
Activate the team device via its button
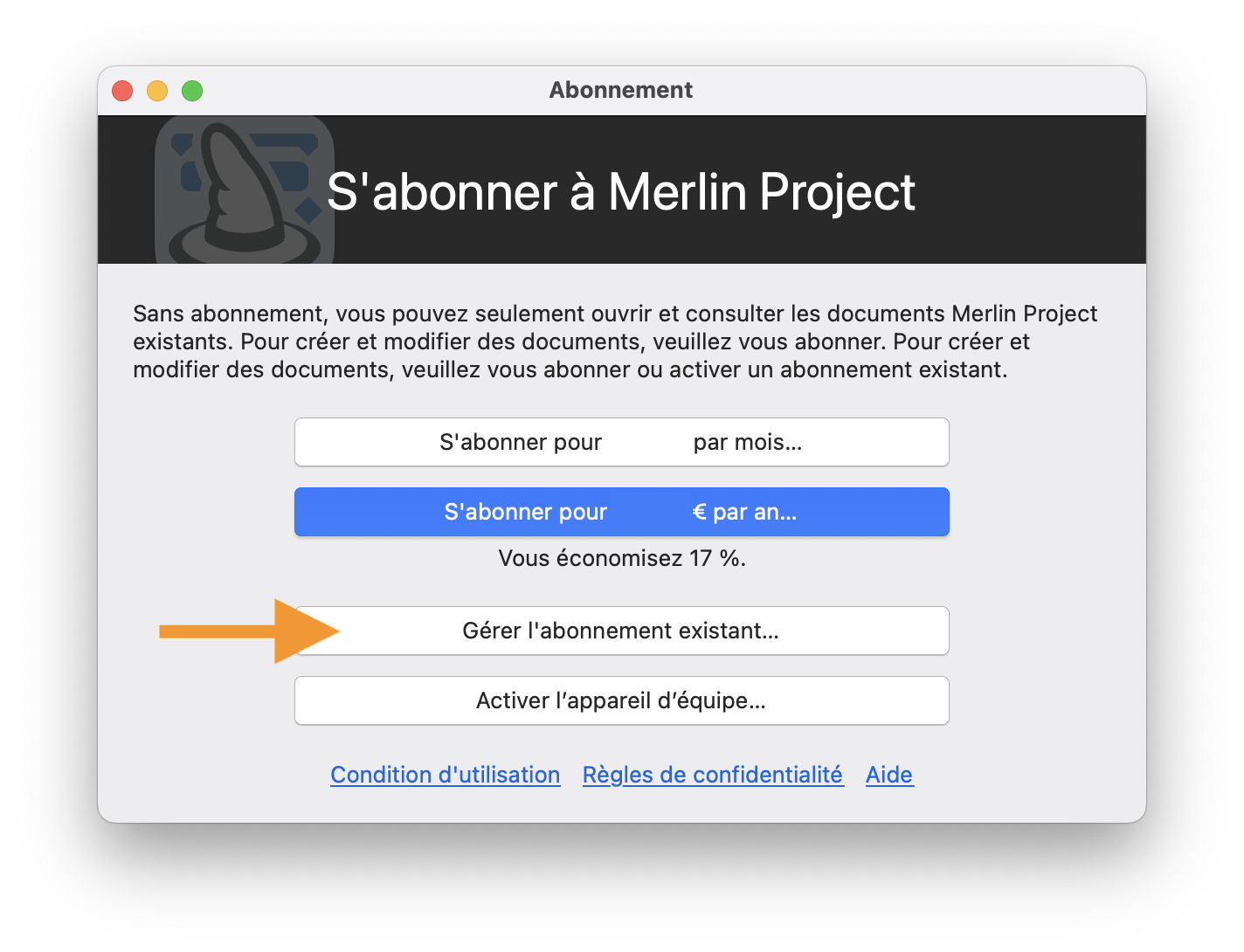click(621, 700)
